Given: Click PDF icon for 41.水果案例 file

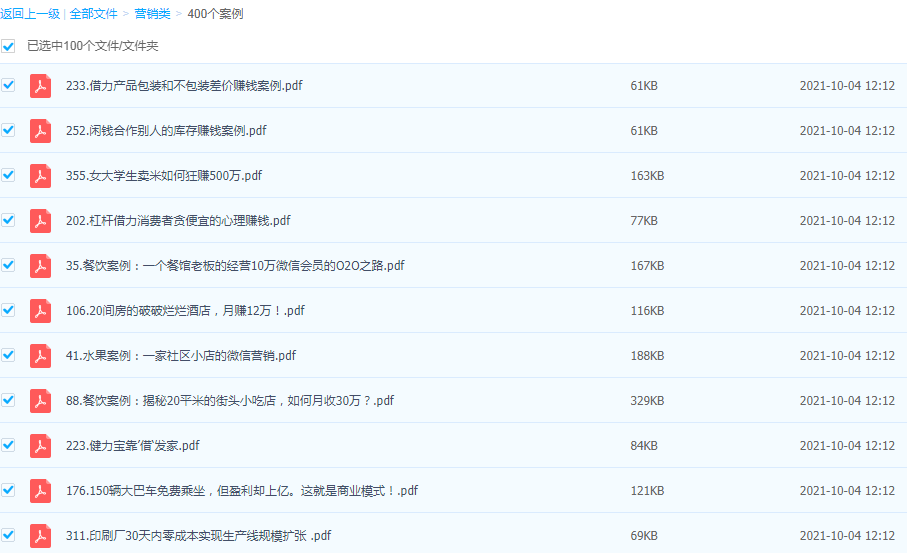Looking at the screenshot, I should [40, 356].
